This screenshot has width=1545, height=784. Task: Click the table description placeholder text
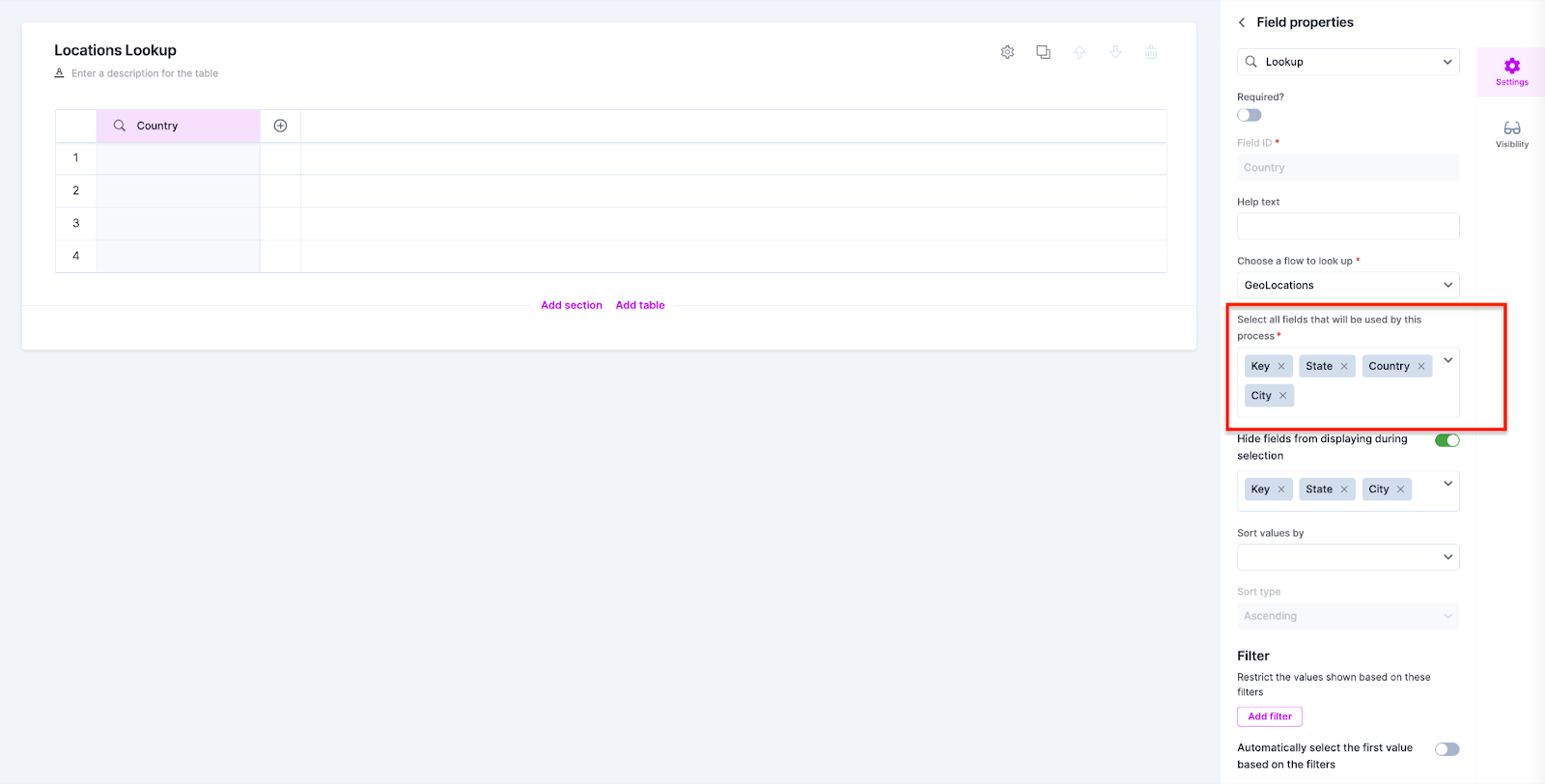[145, 73]
